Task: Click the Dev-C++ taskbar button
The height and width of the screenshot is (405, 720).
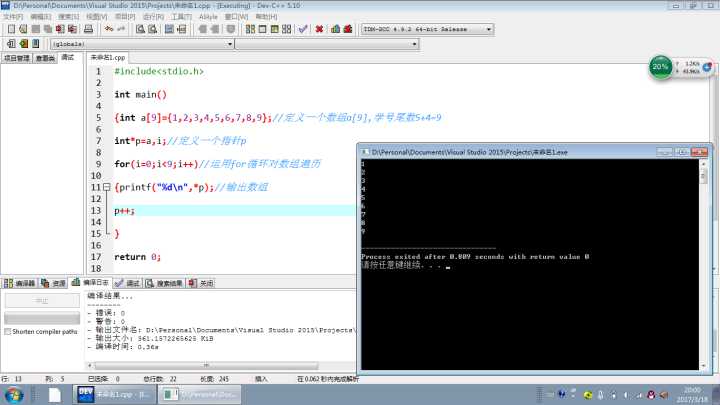Action: click(115, 395)
